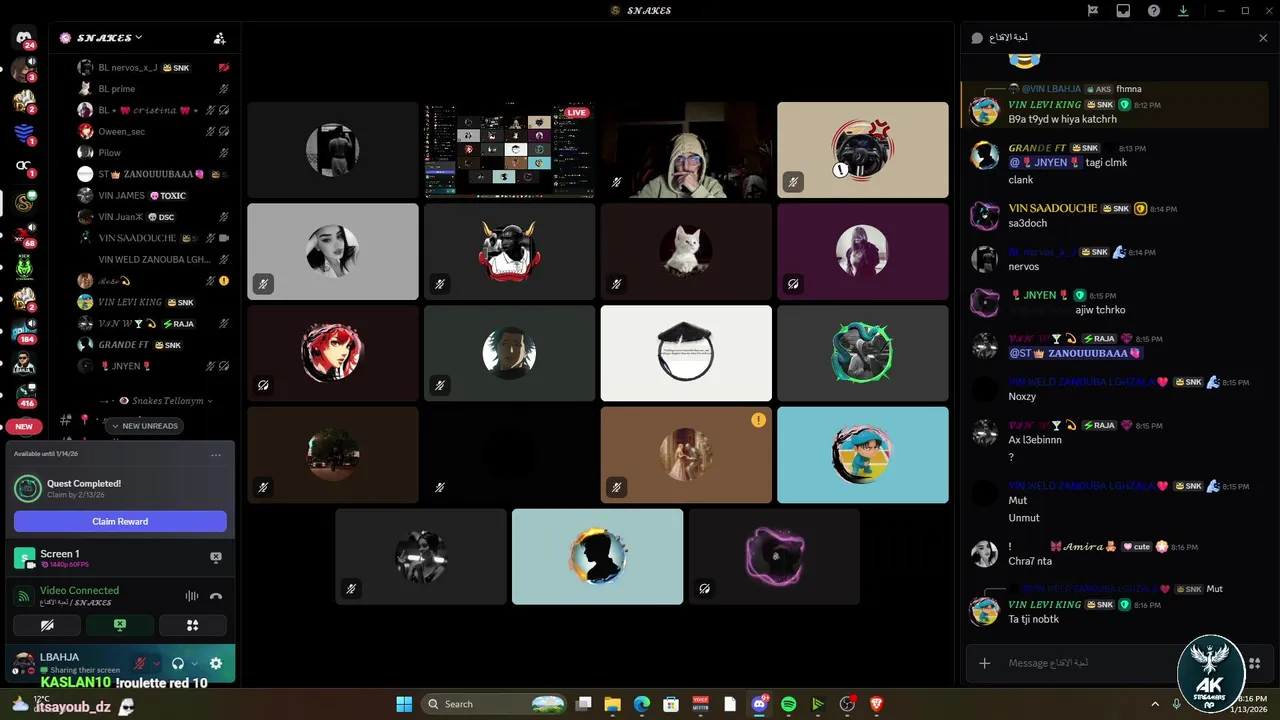This screenshot has height=720, width=1280.
Task: Click the @ZANOUUUBAAA mention in chat
Action: (x=1074, y=353)
